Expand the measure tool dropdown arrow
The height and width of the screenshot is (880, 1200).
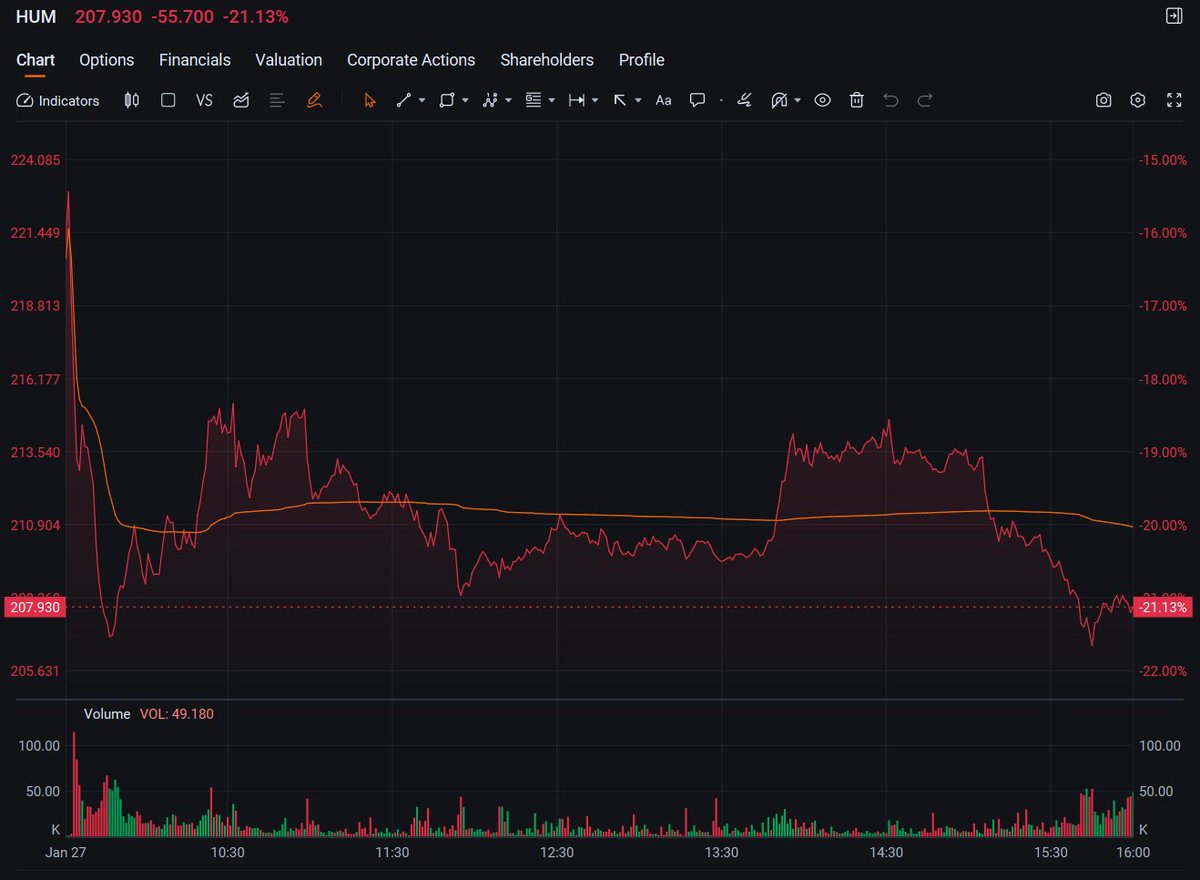pyautogui.click(x=595, y=100)
